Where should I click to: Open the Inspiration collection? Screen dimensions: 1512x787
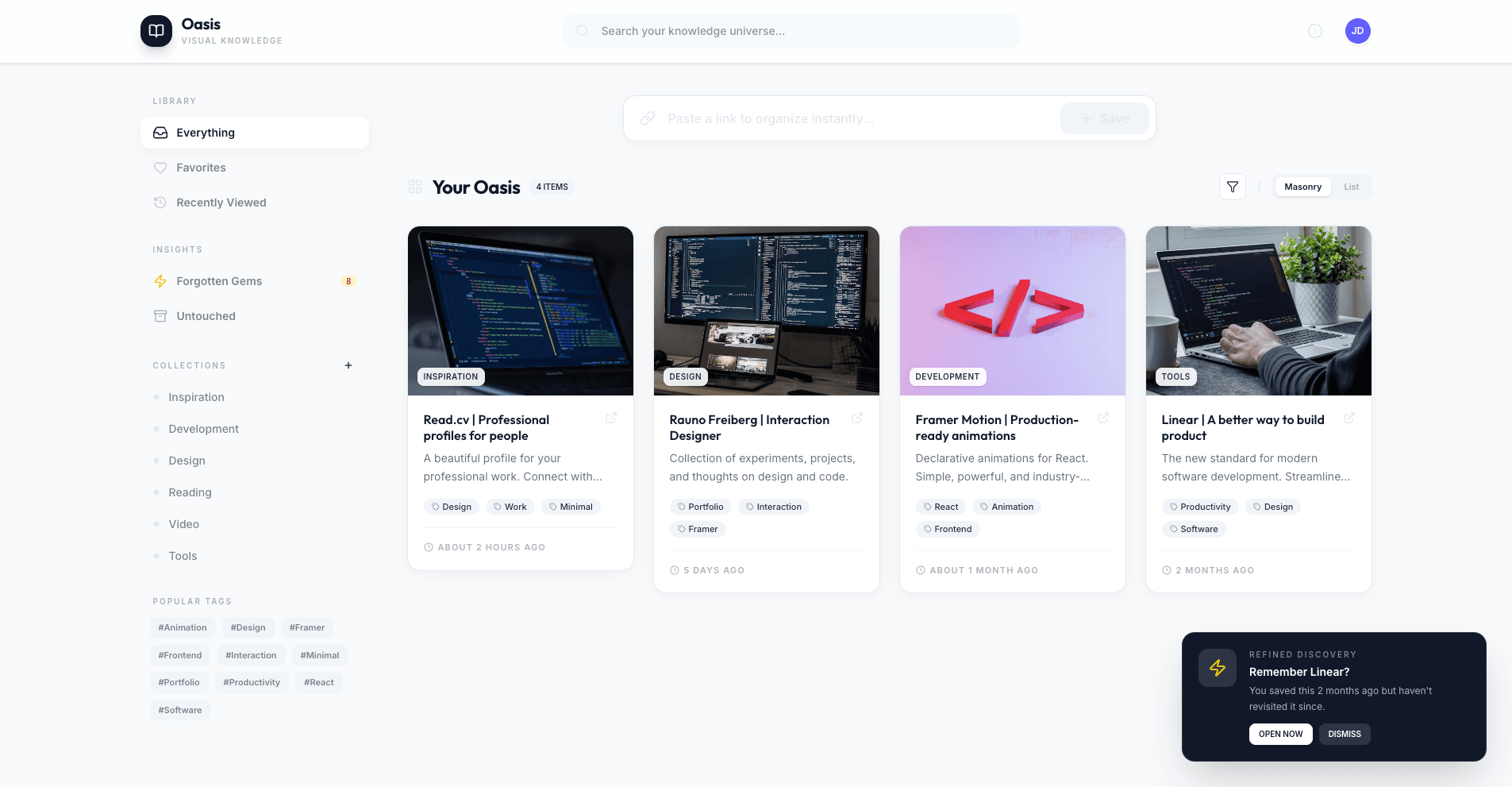[x=255, y=397]
